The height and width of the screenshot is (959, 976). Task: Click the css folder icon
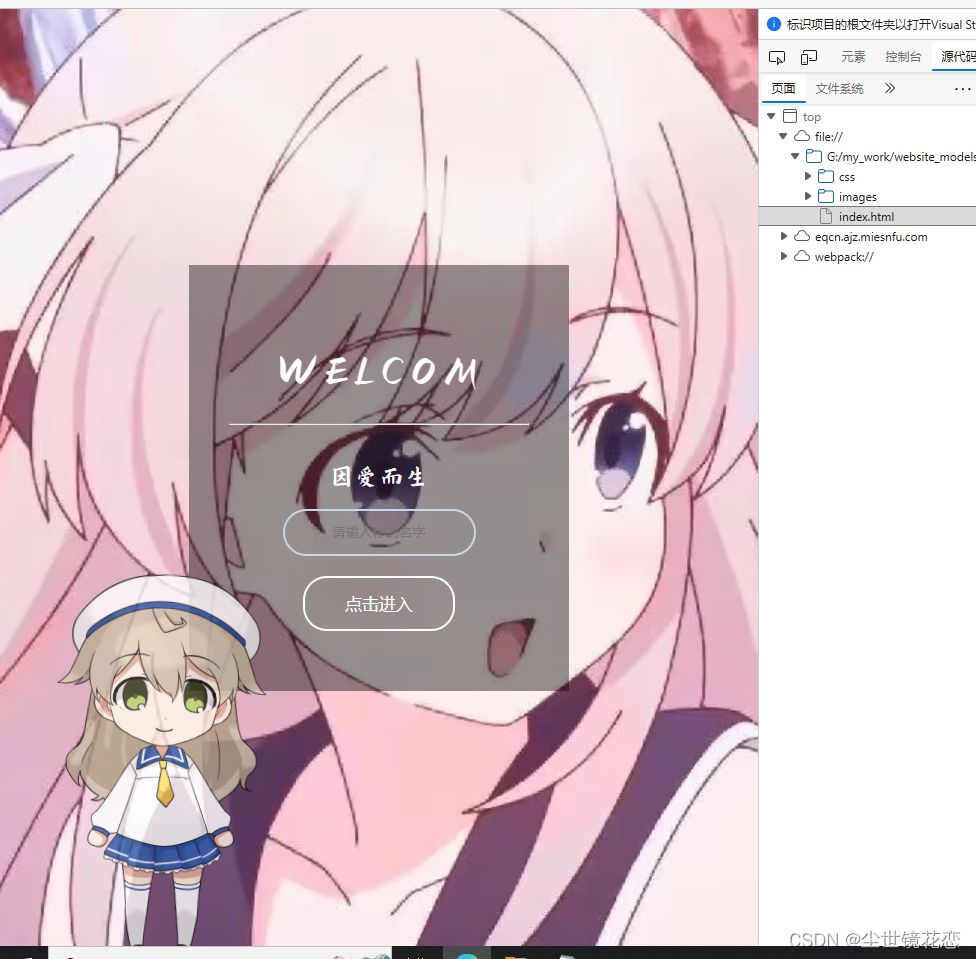click(x=826, y=176)
